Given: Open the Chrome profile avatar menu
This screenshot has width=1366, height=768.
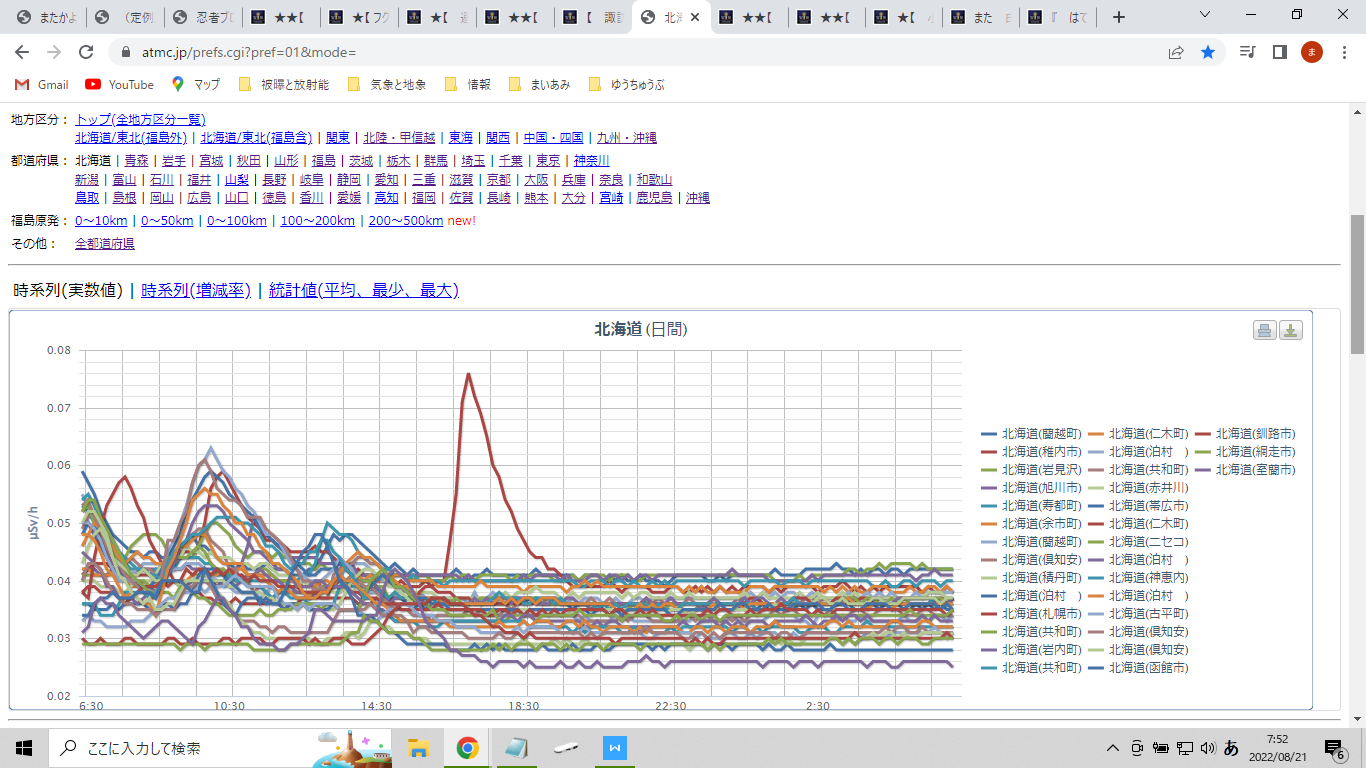Looking at the screenshot, I should (1311, 52).
